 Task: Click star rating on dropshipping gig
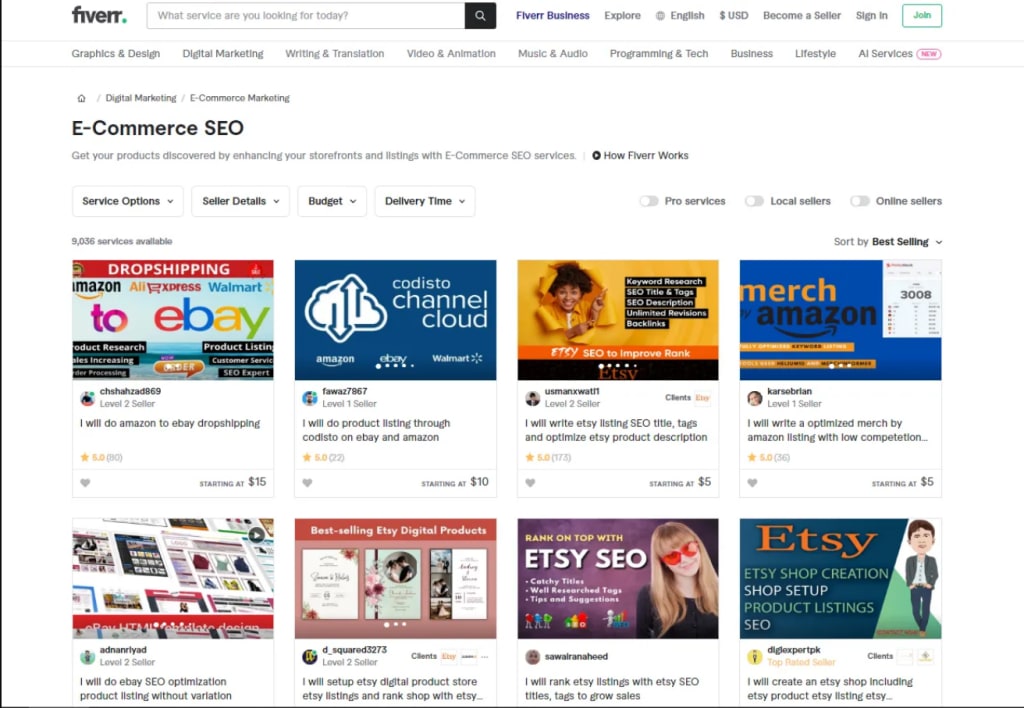click(101, 457)
